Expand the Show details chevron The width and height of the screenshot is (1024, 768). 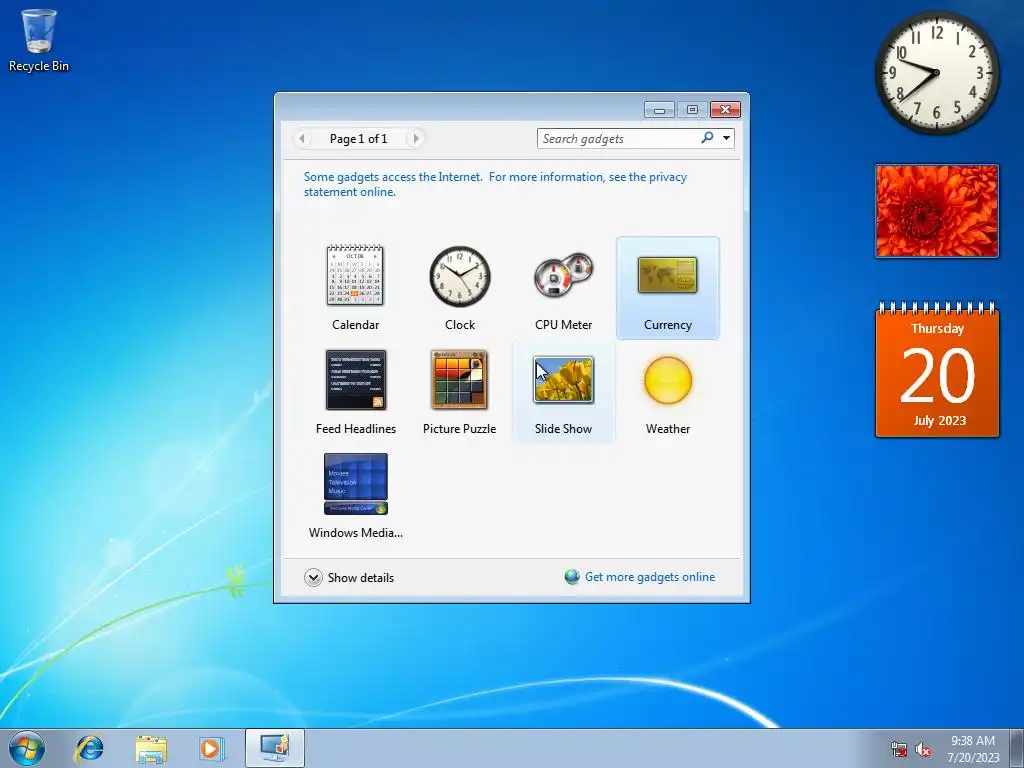313,577
